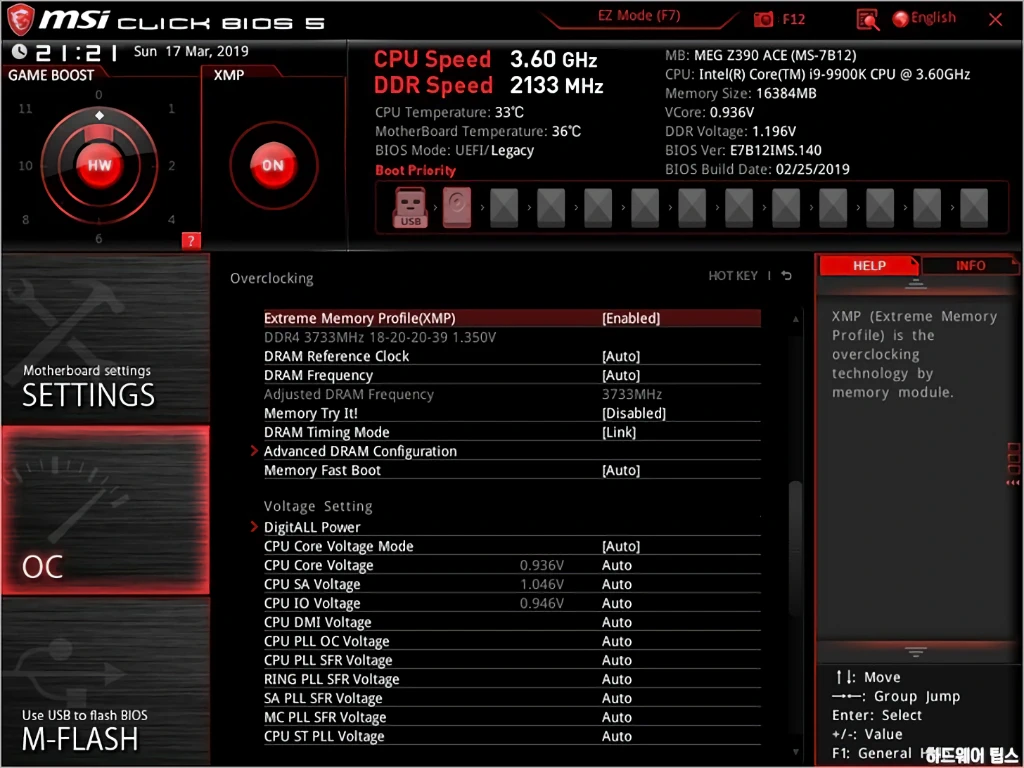Click the date Sun 17 Mar, 2019
Screen dimensions: 1024x768
click(191, 51)
